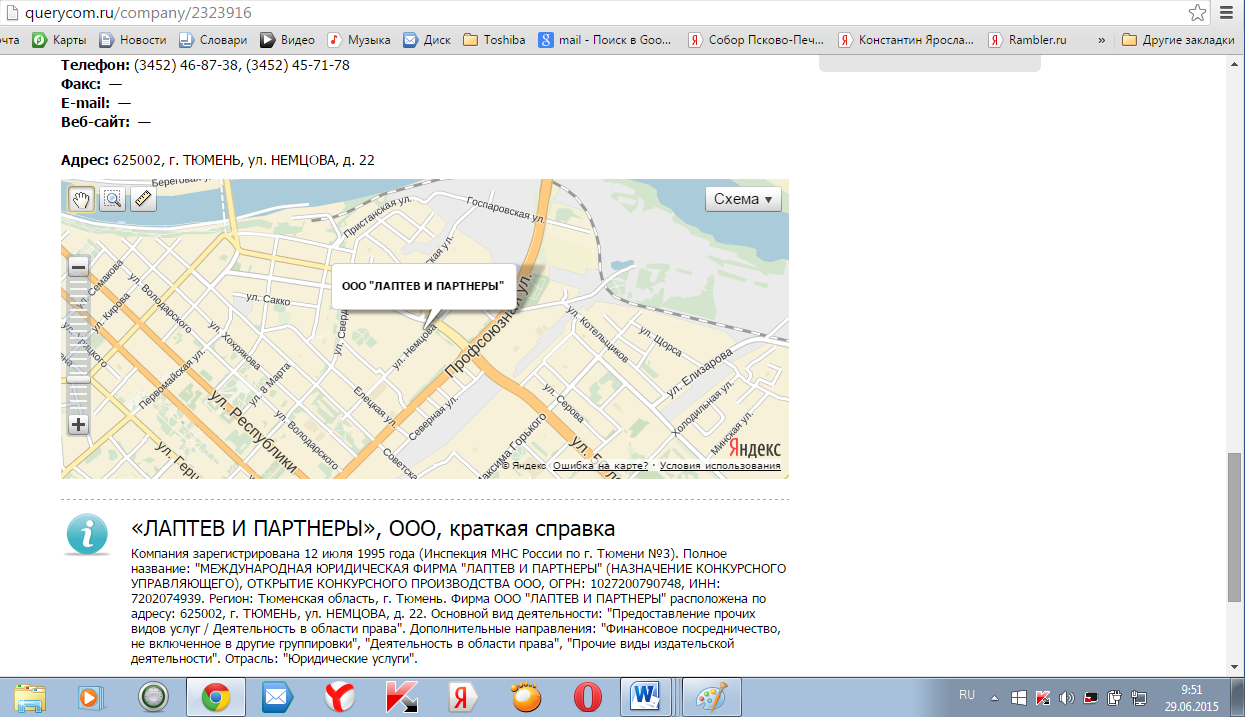Open the volume speaker tray icon
Image resolution: width=1245 pixels, height=717 pixels.
tap(1067, 697)
